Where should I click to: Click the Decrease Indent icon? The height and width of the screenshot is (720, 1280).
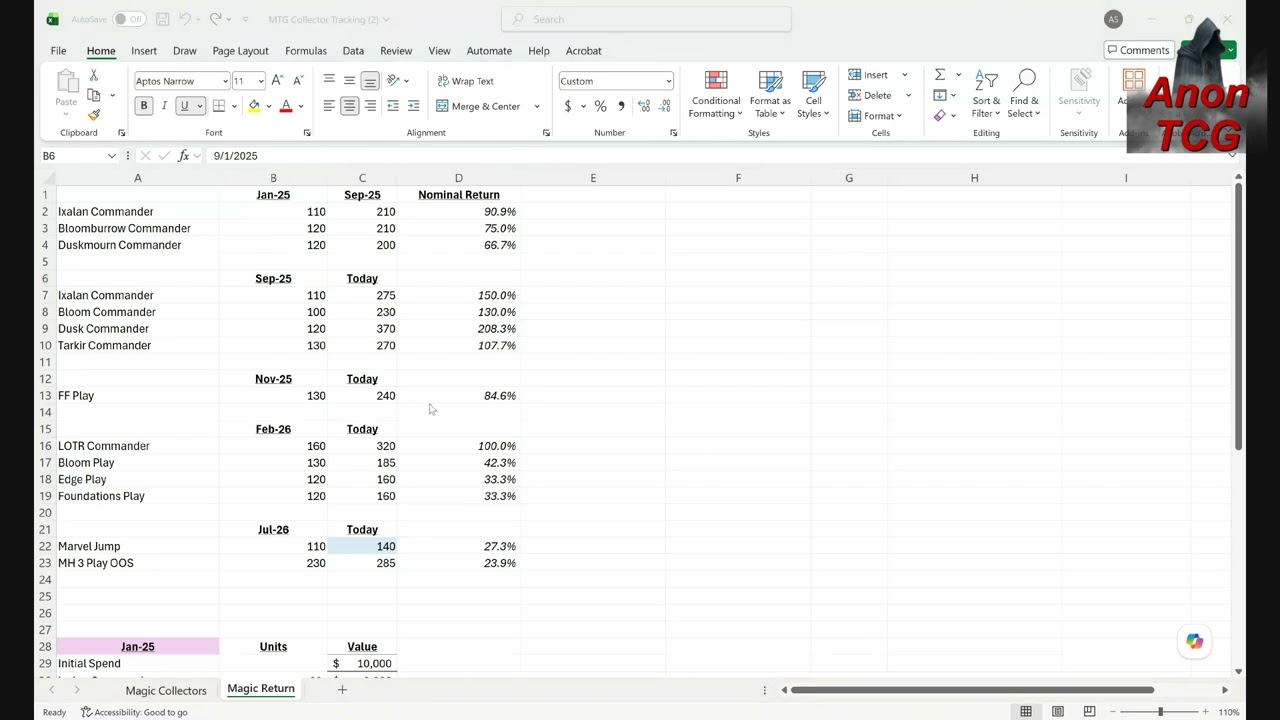pos(393,106)
